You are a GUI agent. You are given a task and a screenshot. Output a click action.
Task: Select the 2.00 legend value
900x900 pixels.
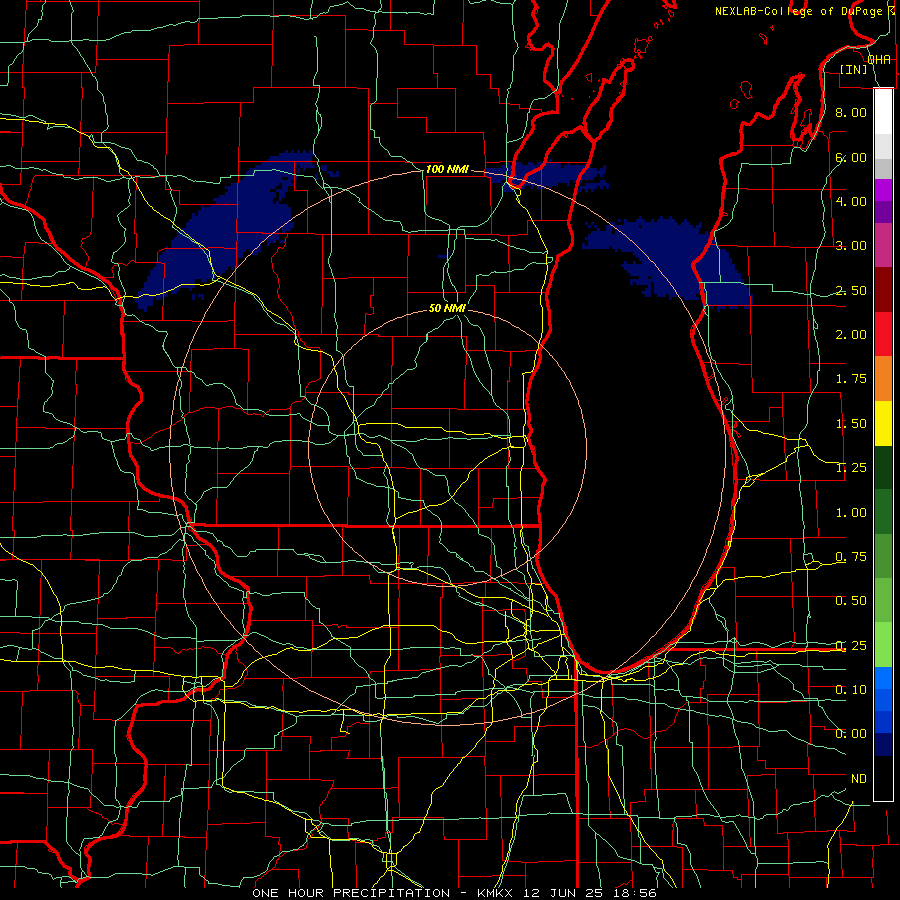click(x=851, y=335)
